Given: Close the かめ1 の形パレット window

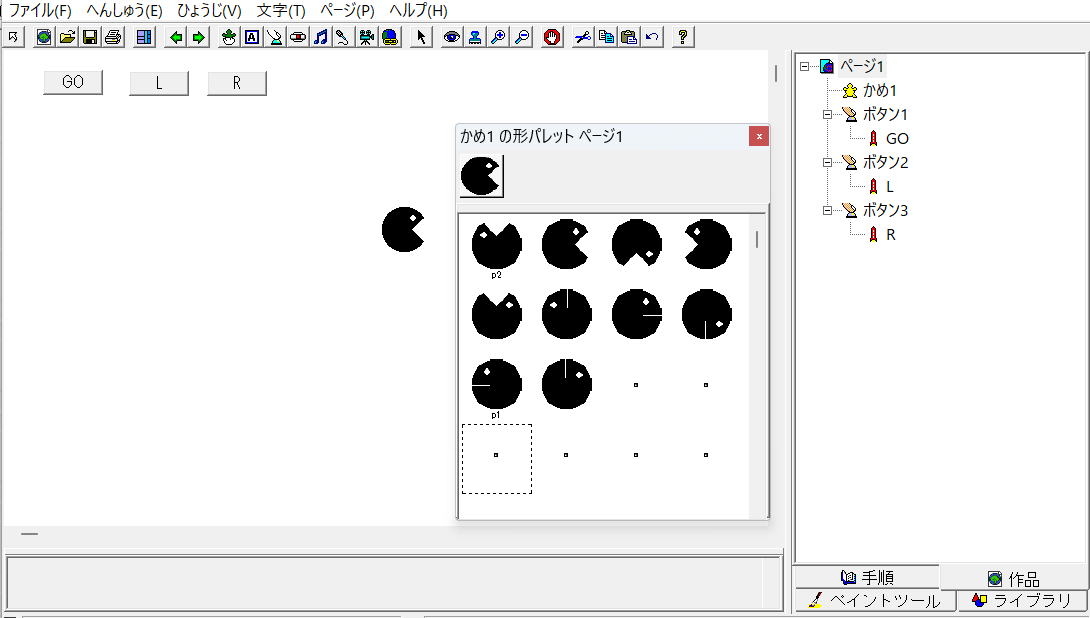Looking at the screenshot, I should 758,136.
